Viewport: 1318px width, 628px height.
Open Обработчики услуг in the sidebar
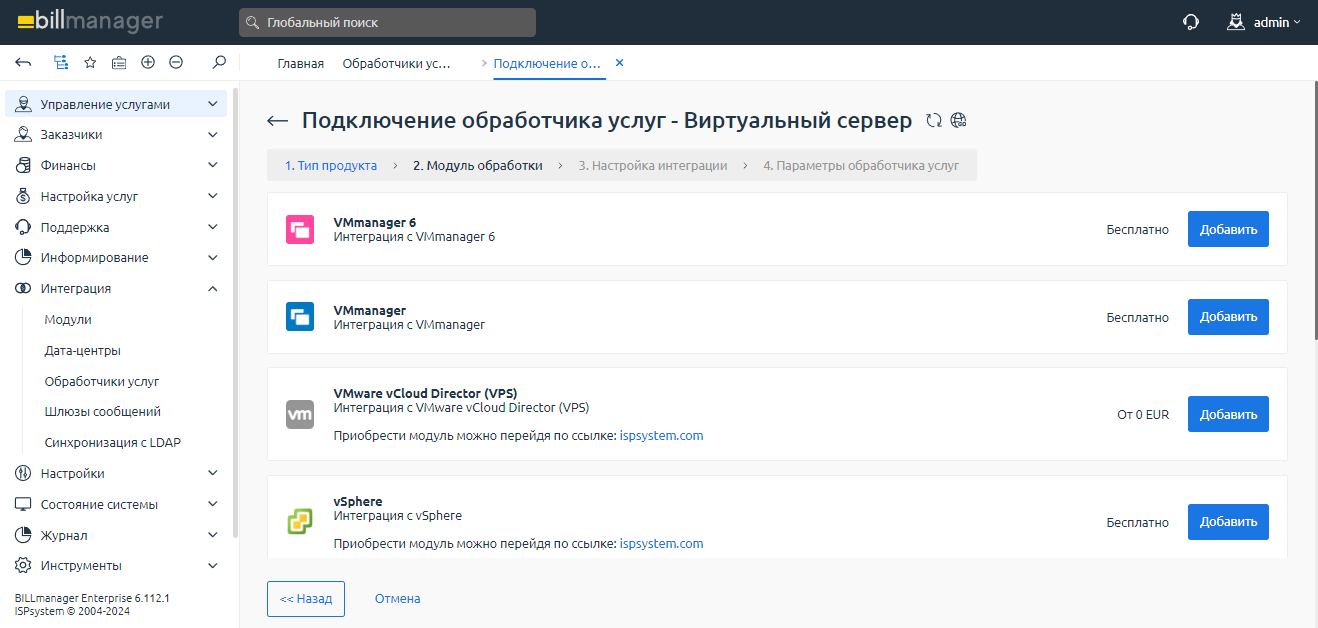coord(102,381)
